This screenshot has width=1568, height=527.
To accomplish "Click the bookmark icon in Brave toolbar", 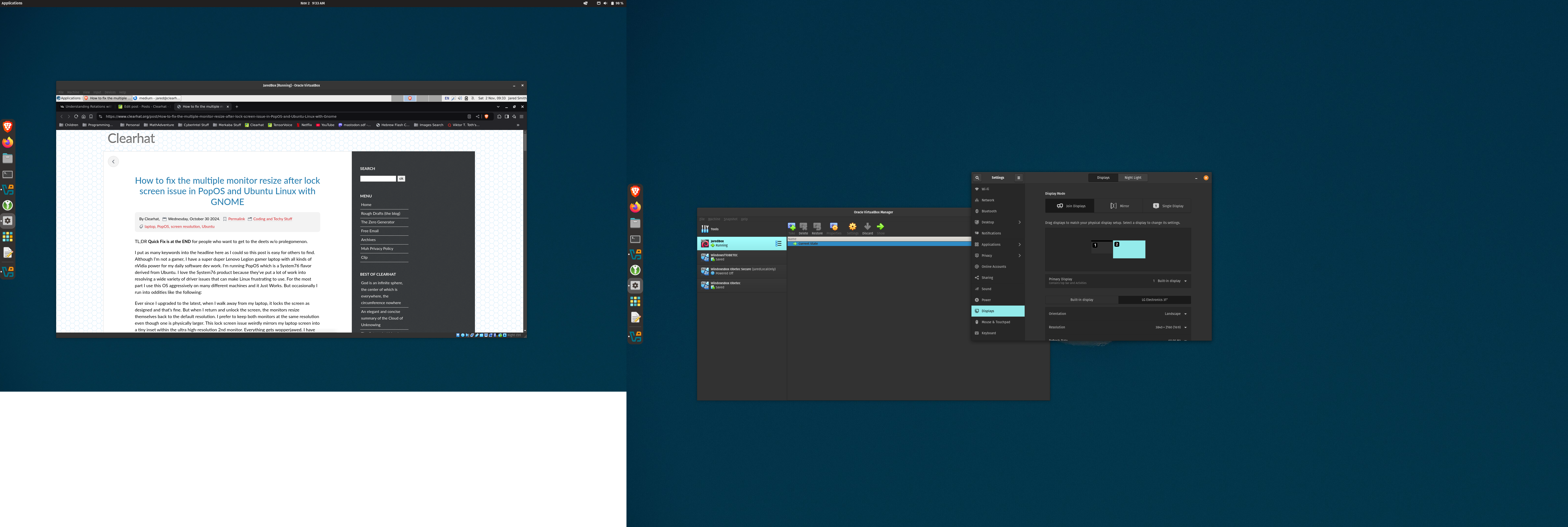I will 91,116.
